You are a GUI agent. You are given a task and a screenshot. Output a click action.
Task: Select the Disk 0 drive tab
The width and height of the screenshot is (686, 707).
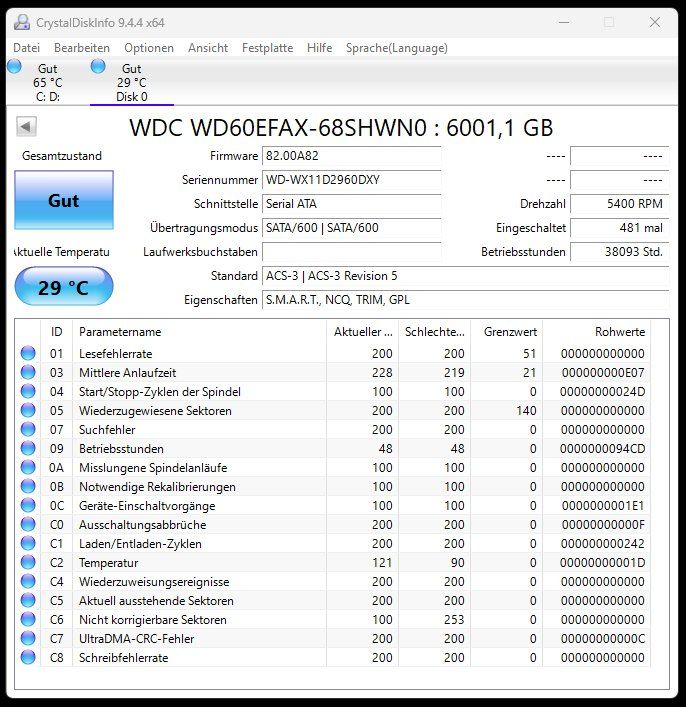(132, 83)
